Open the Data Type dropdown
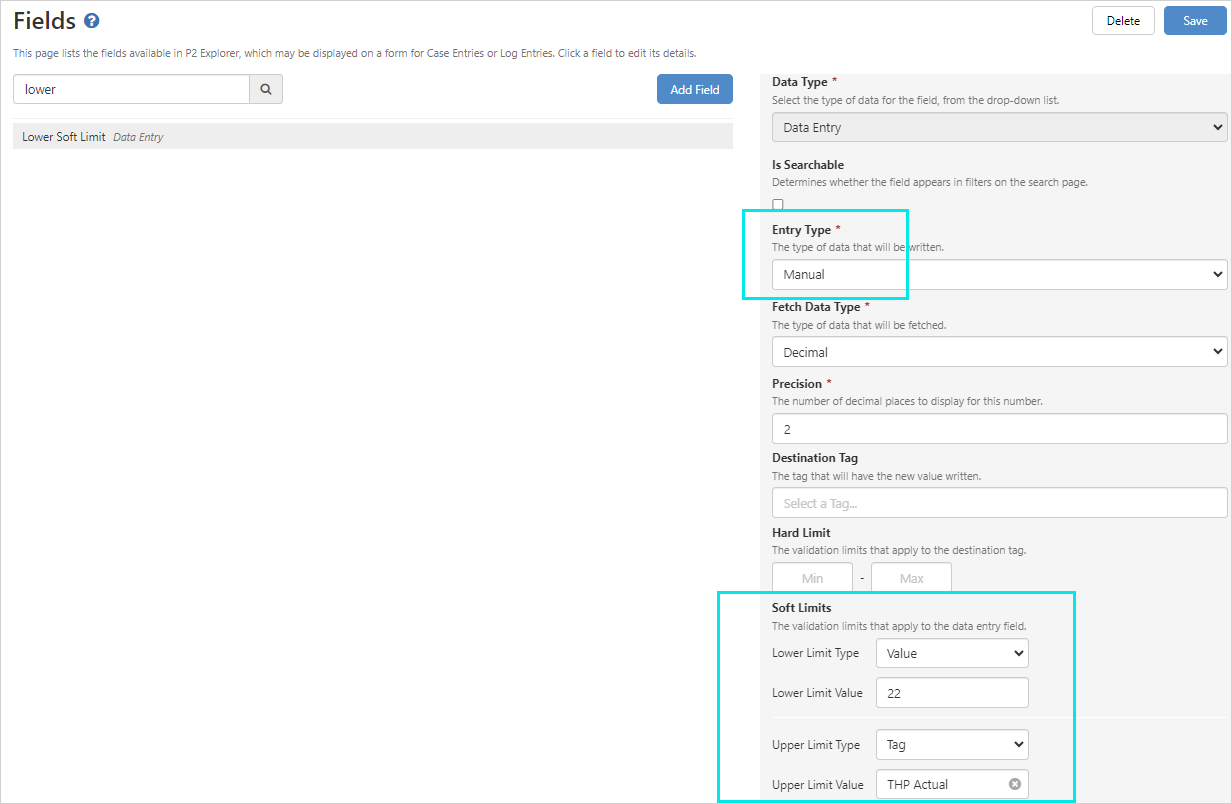 tap(999, 127)
